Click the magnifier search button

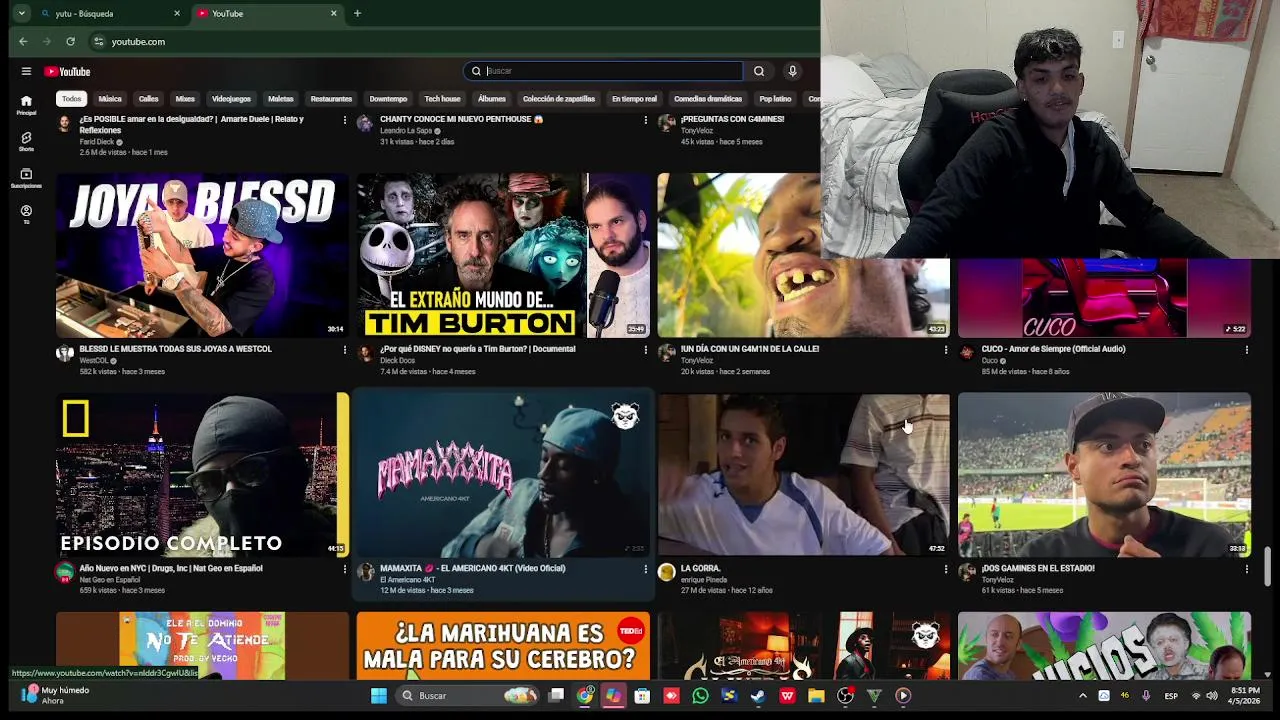759,71
